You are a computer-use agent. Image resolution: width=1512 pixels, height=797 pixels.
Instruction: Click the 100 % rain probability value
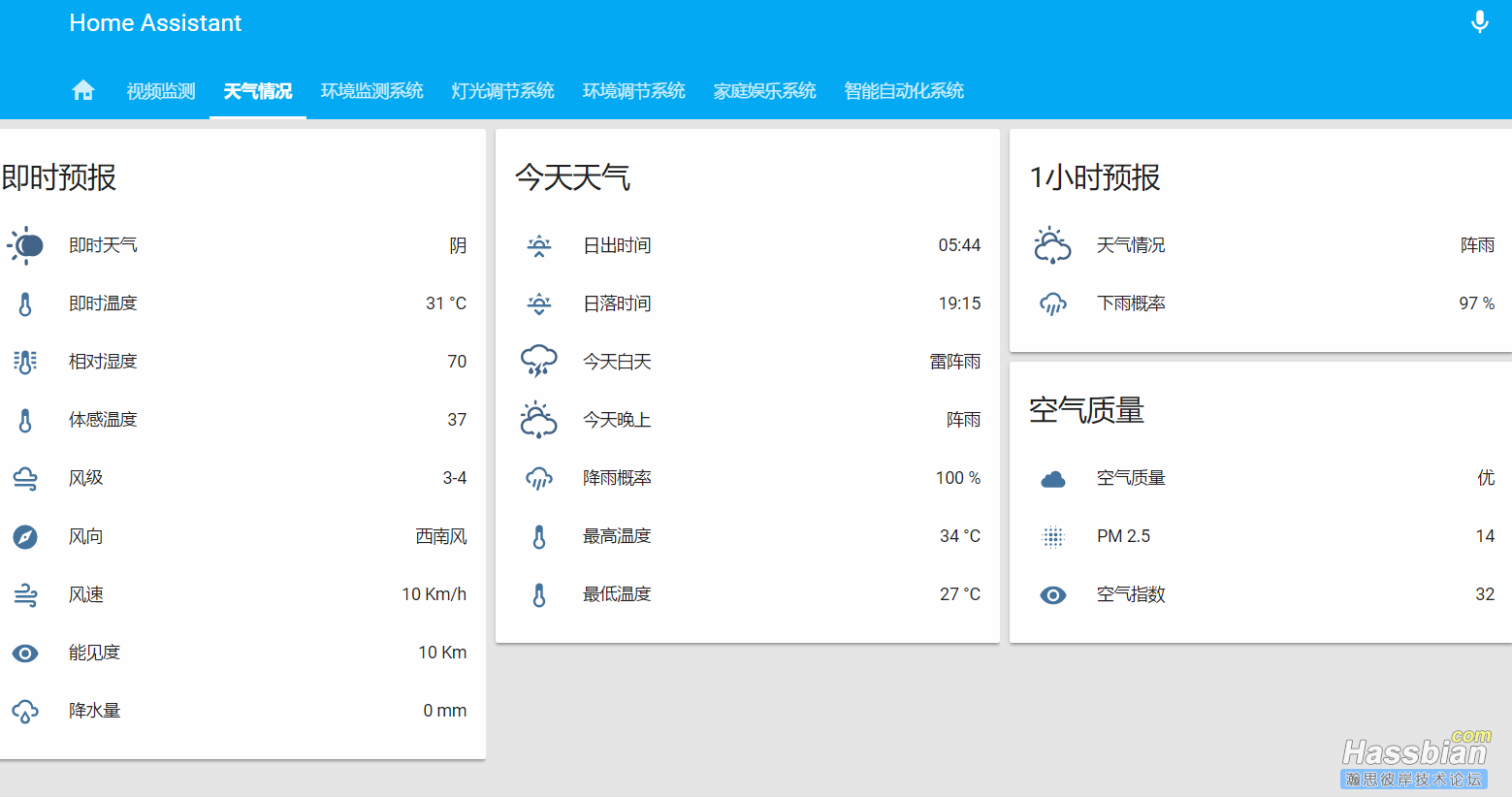[x=958, y=478]
